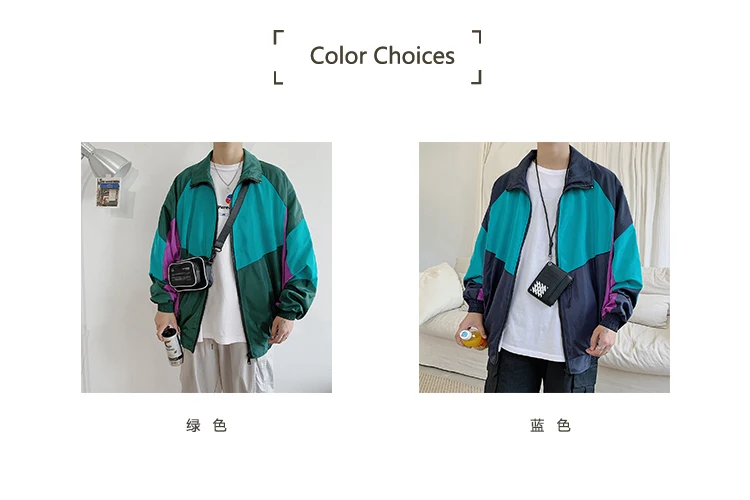The height and width of the screenshot is (500, 750).
Task: Select the blue jacket product photo
Action: [x=544, y=267]
